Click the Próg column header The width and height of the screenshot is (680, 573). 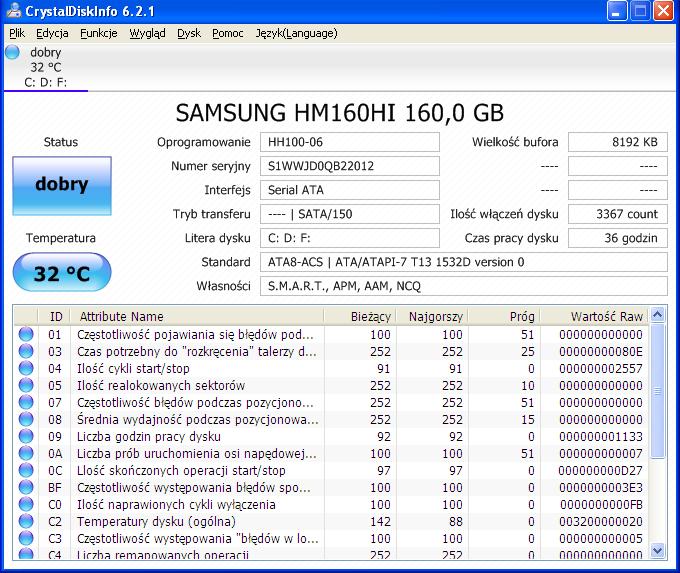[x=504, y=317]
